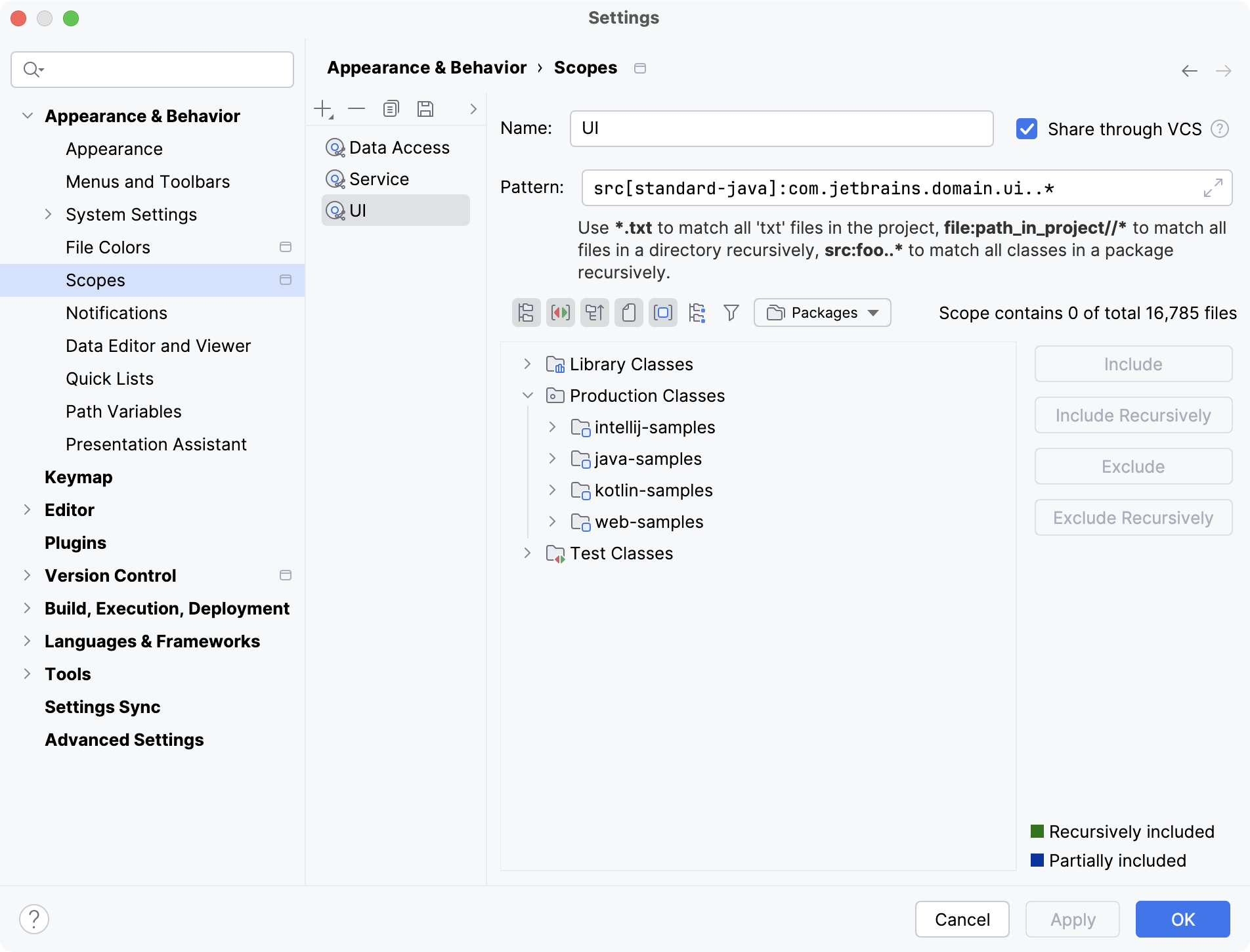Click the Copy configuration icon

[391, 109]
